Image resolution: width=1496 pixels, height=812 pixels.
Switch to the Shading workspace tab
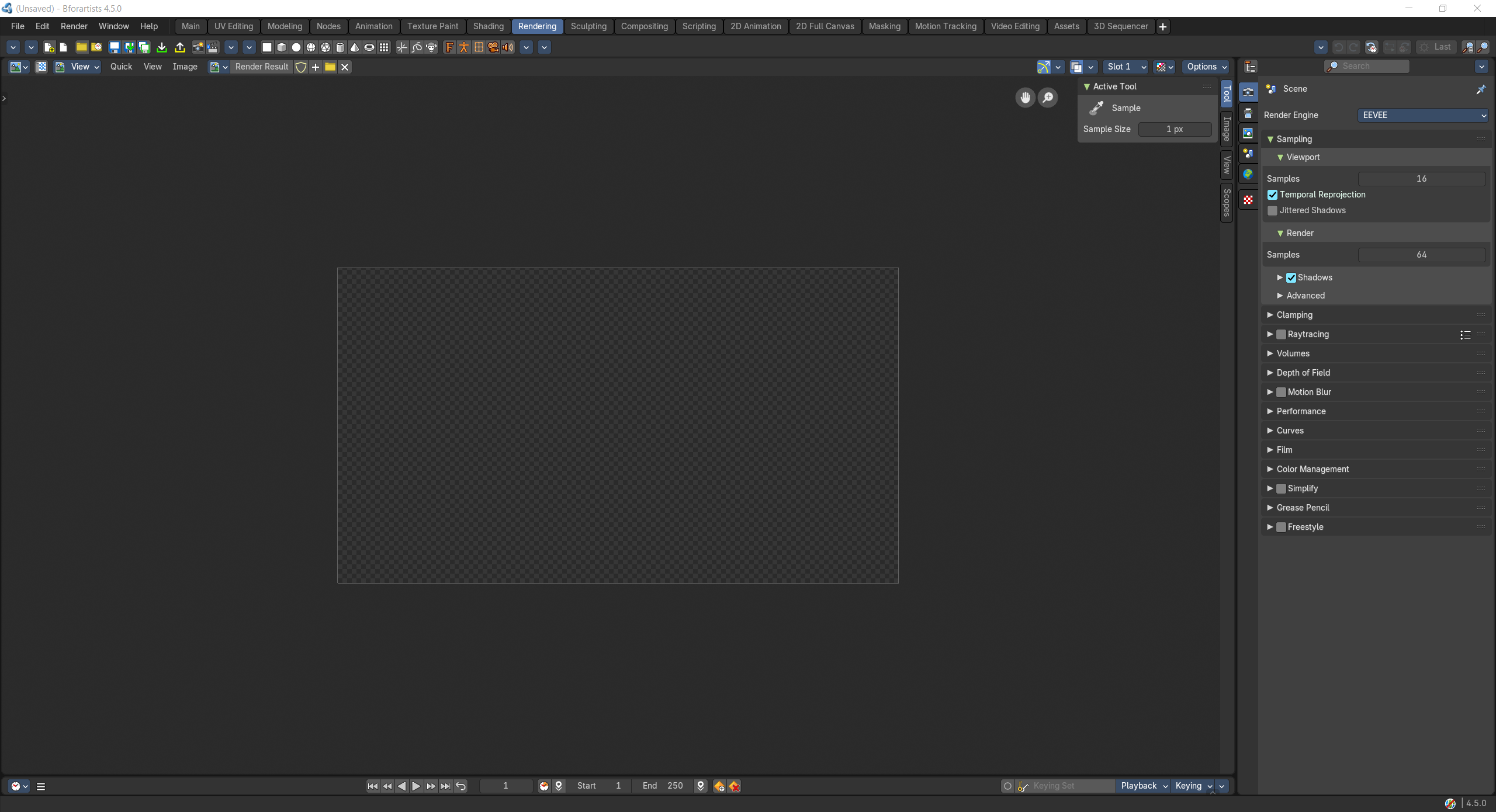pyautogui.click(x=489, y=26)
